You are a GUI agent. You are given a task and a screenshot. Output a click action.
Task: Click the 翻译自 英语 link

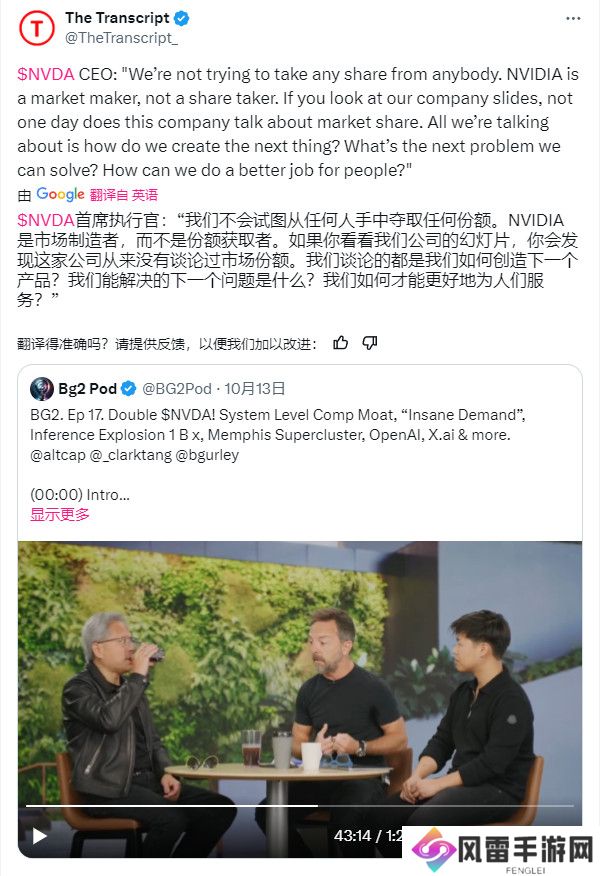[x=123, y=194]
